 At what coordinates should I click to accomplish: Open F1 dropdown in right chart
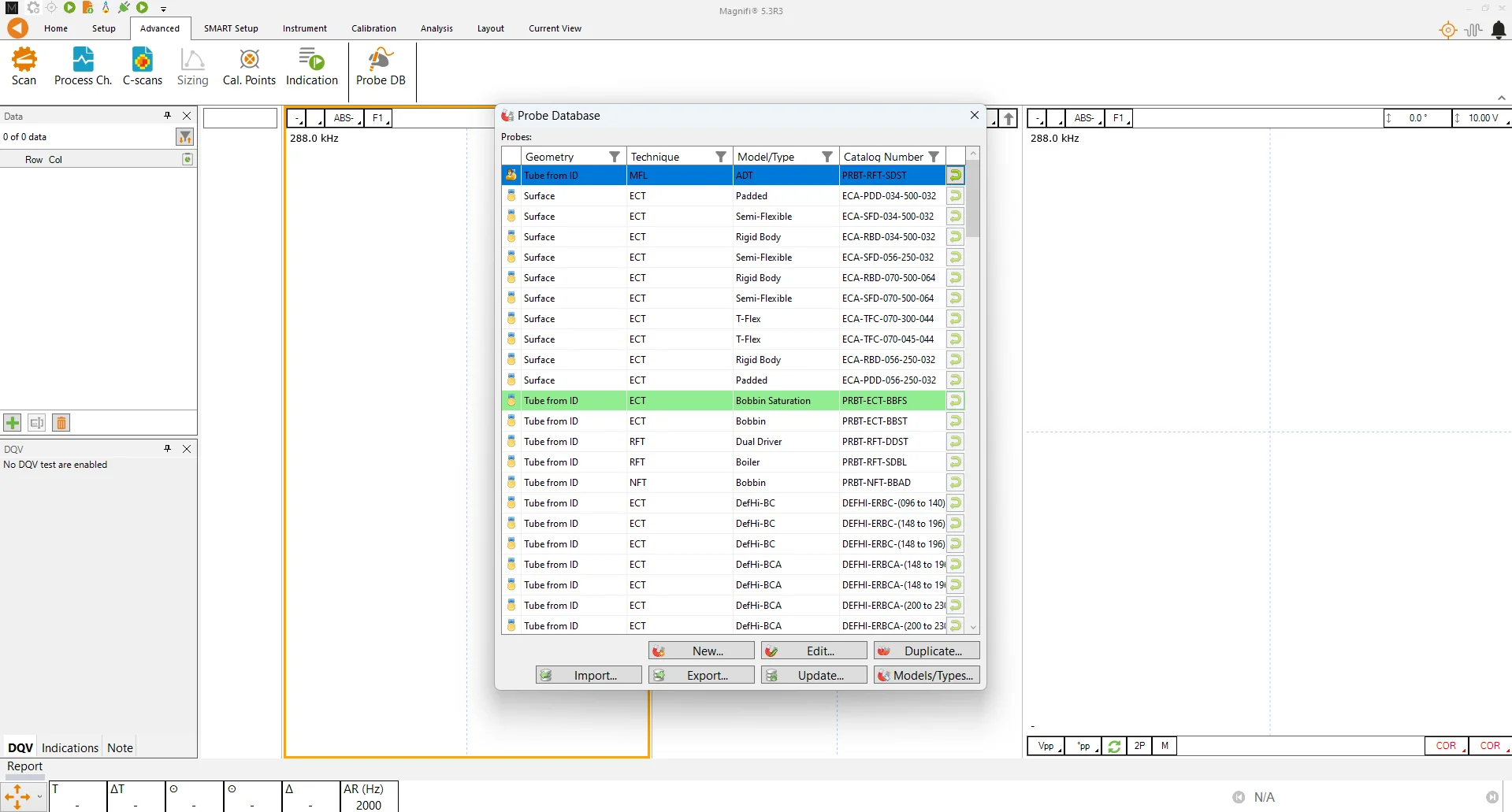pyautogui.click(x=1119, y=118)
